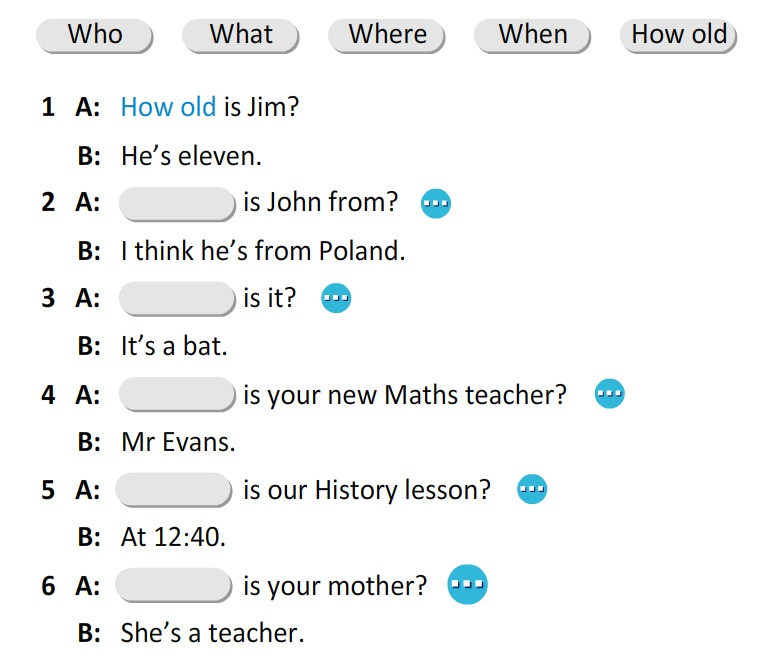Pick the "What" word chip

pyautogui.click(x=241, y=35)
